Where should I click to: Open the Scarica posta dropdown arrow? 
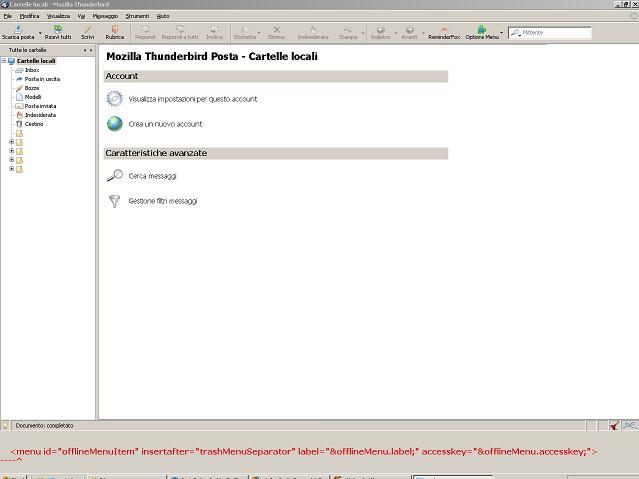(40, 33)
